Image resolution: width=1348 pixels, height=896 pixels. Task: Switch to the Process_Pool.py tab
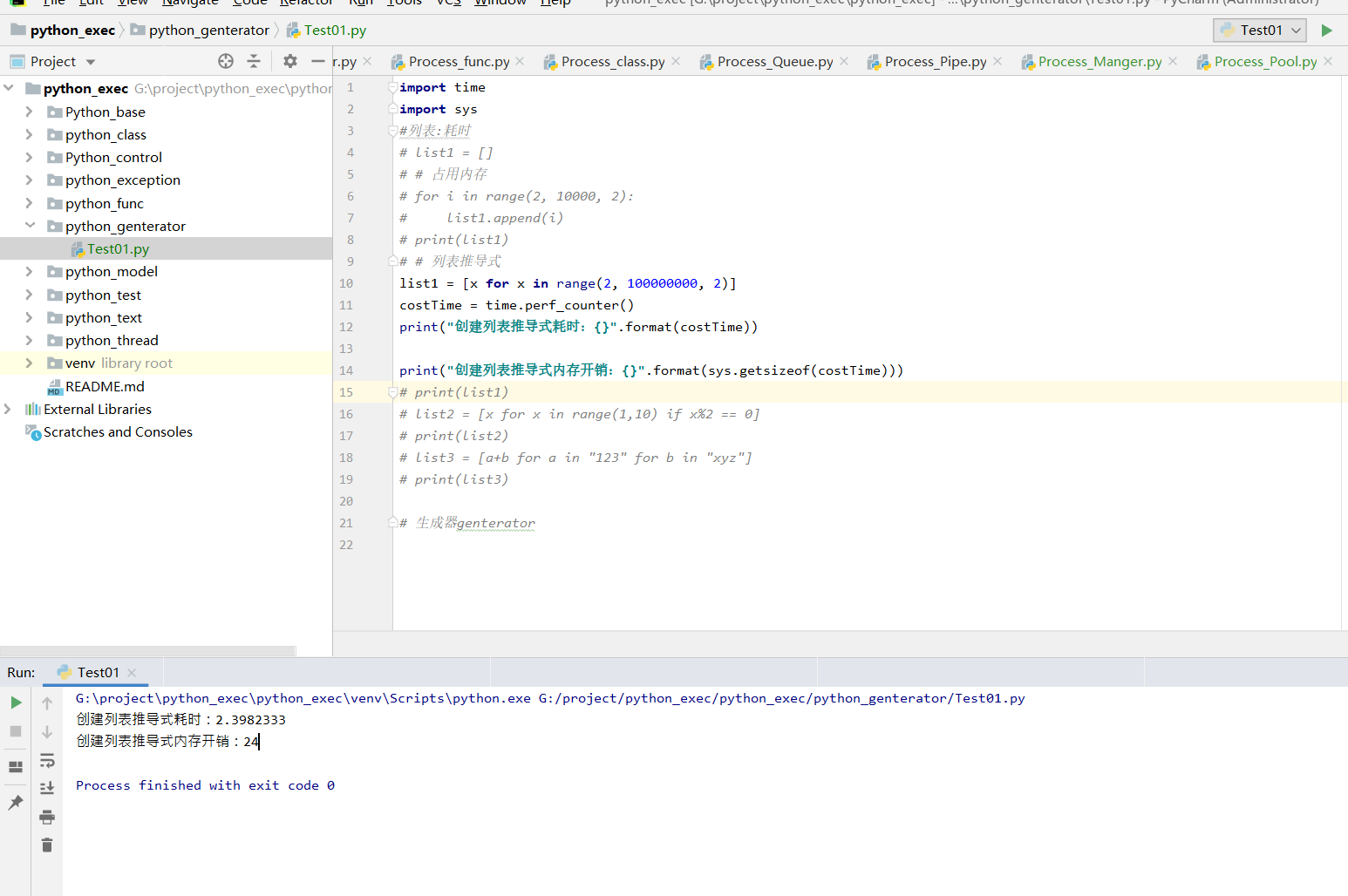(x=1265, y=62)
